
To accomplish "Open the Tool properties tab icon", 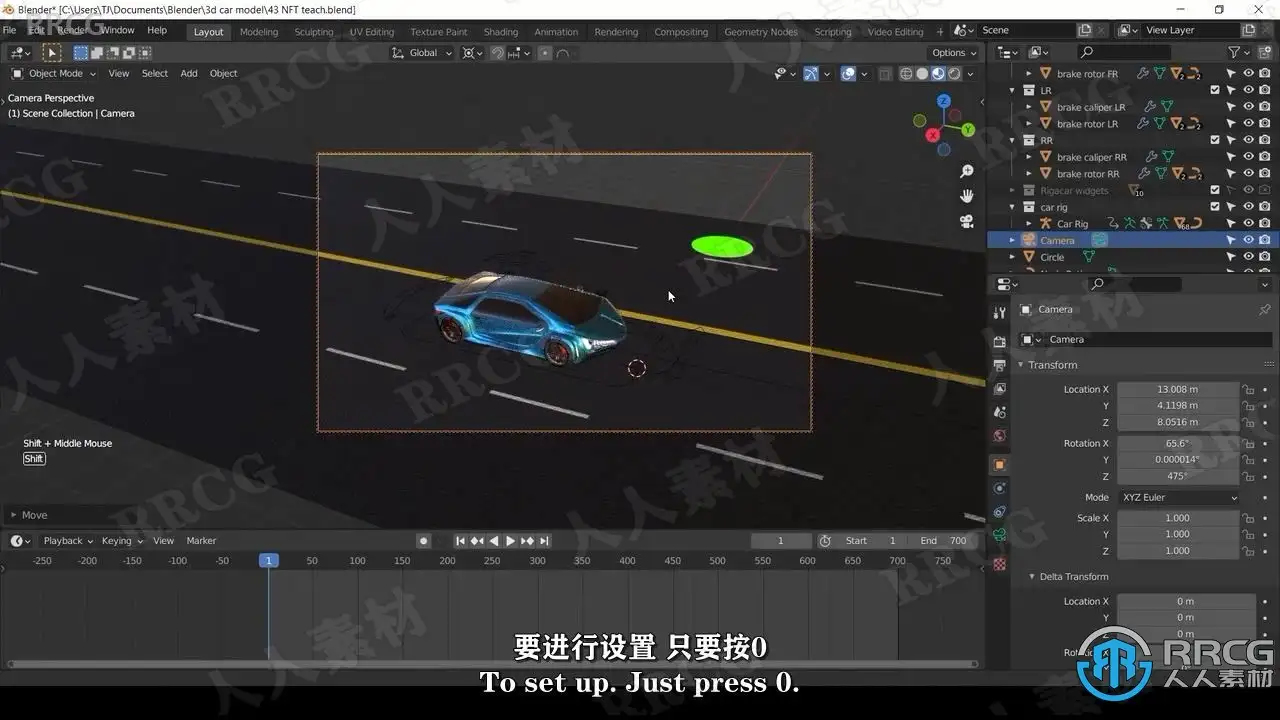I will (999, 313).
